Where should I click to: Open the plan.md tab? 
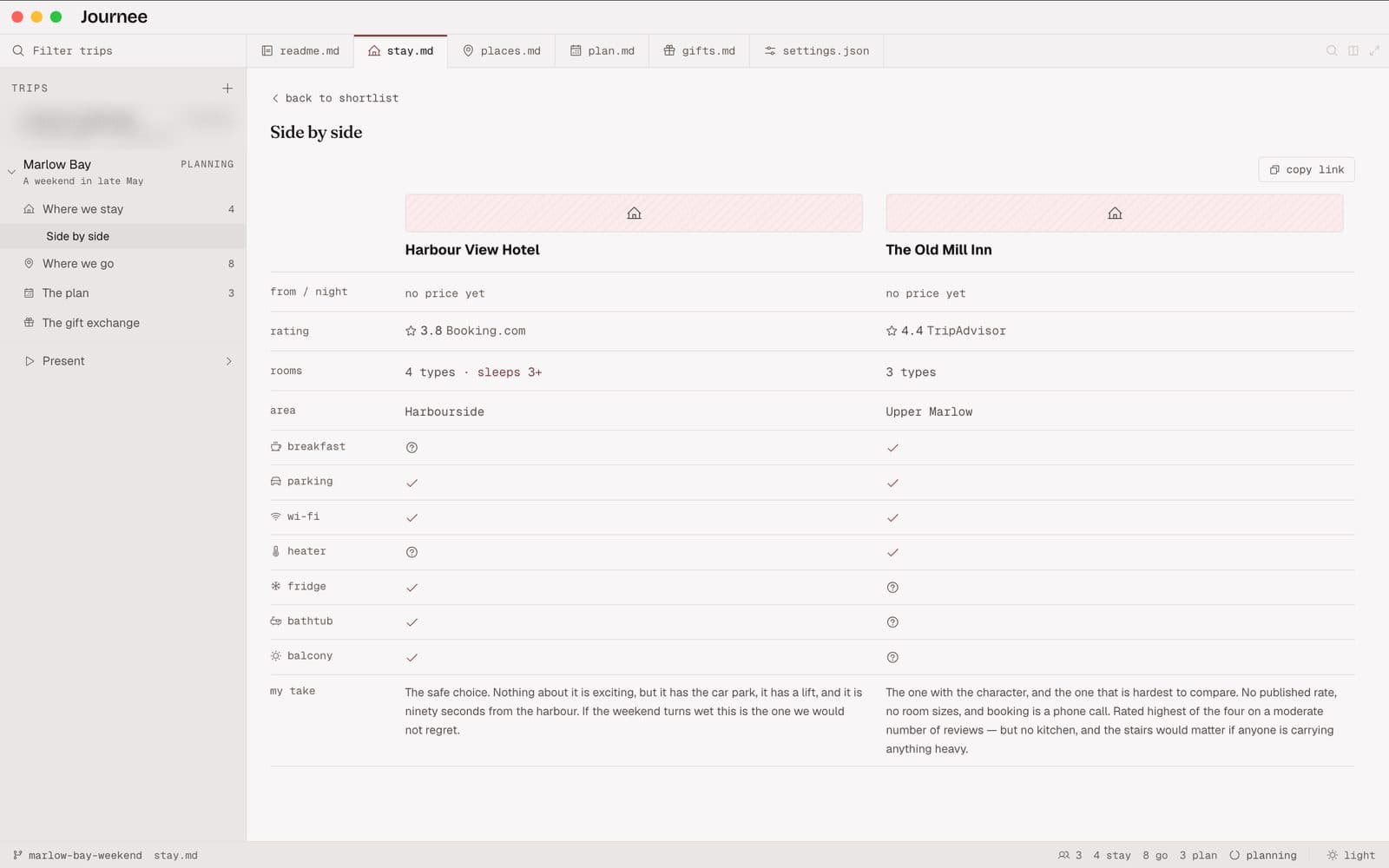click(602, 50)
